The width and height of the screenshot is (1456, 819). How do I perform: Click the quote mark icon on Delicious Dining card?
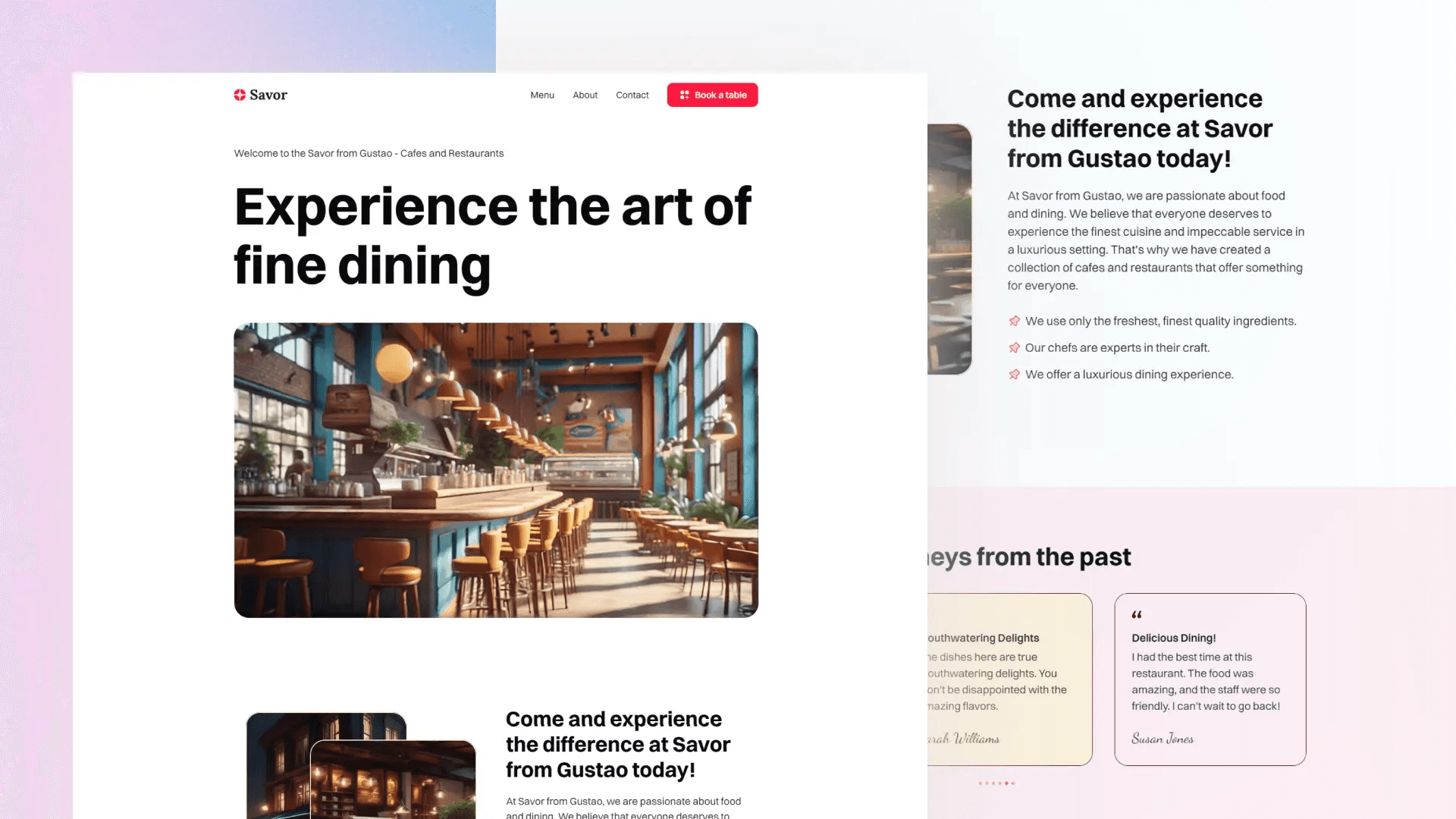1137,613
